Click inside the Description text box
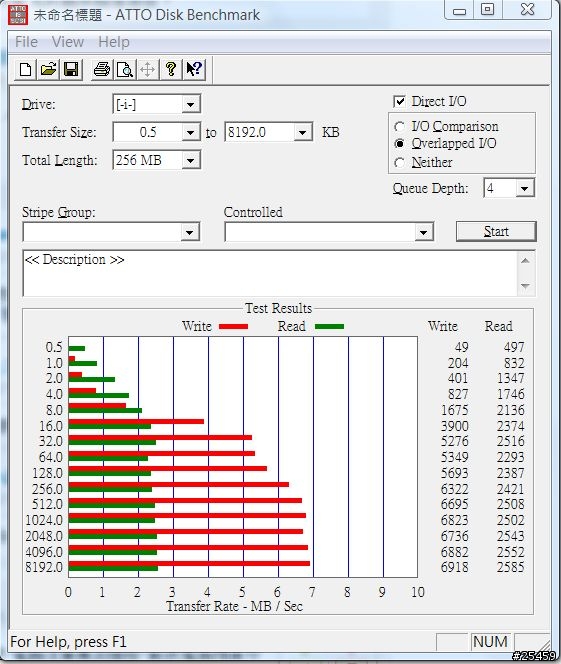 click(271, 273)
